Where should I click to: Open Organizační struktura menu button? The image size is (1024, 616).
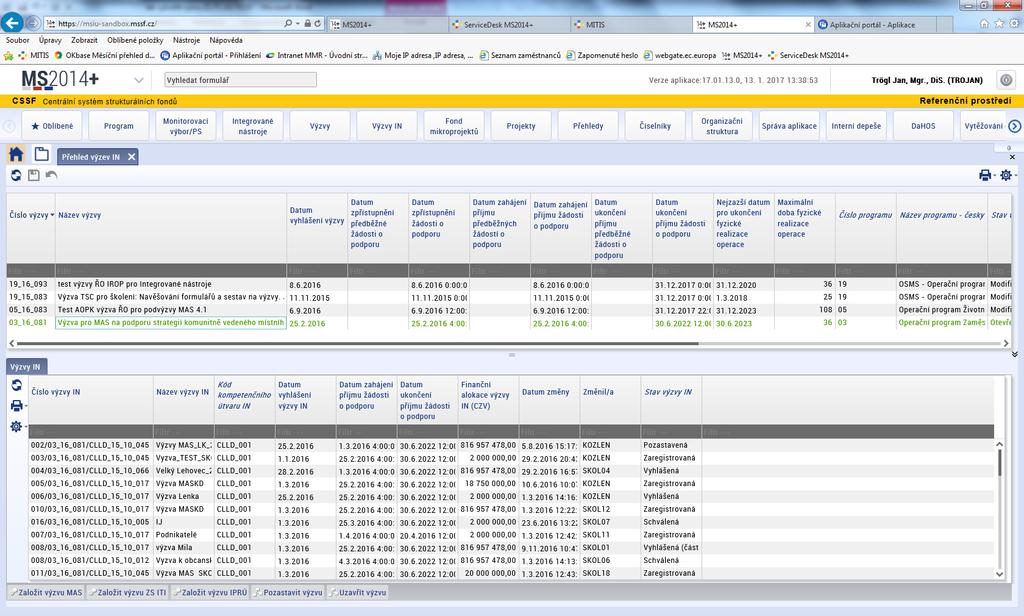722,126
